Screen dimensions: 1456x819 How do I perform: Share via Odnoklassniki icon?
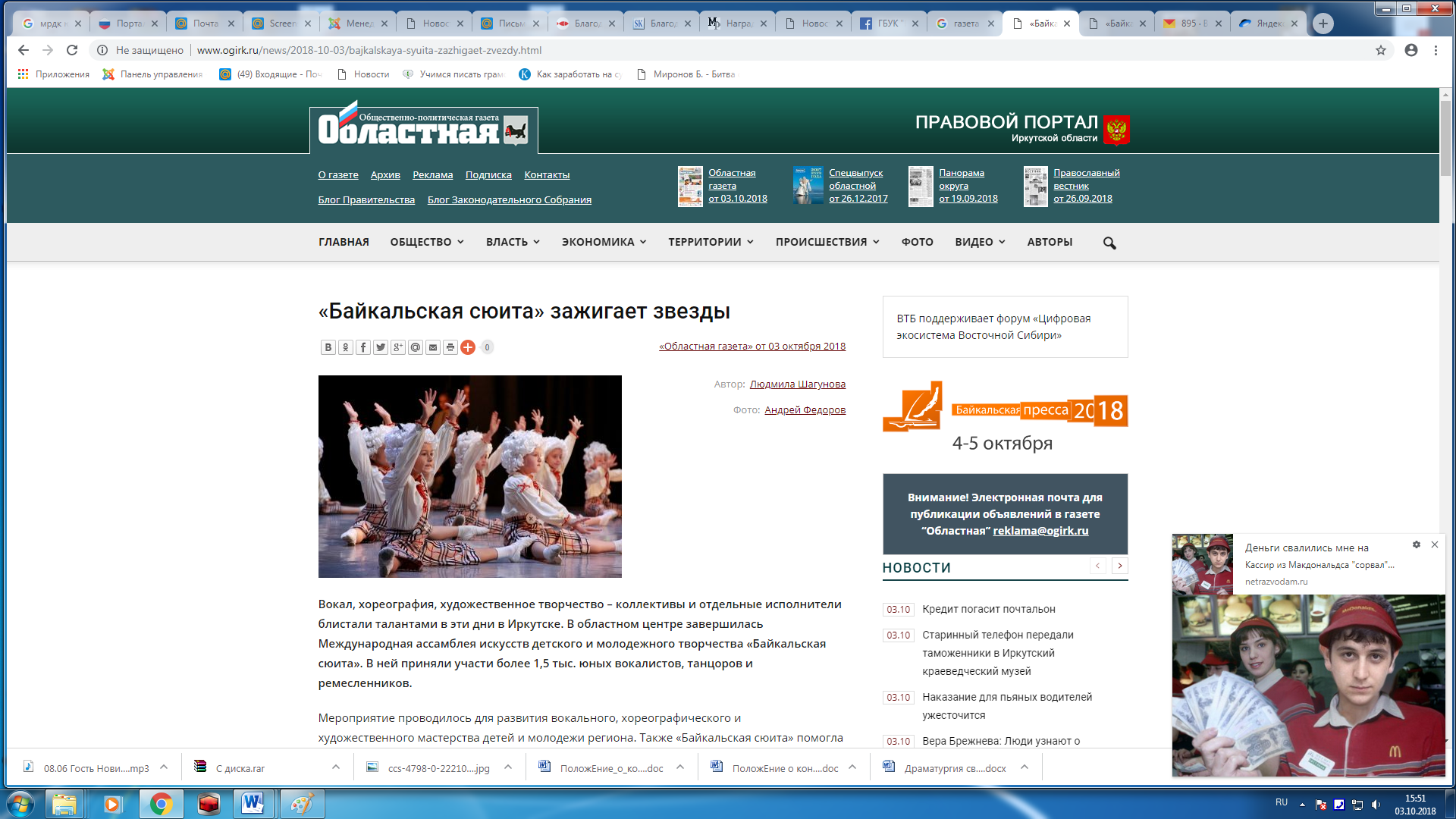[x=345, y=347]
